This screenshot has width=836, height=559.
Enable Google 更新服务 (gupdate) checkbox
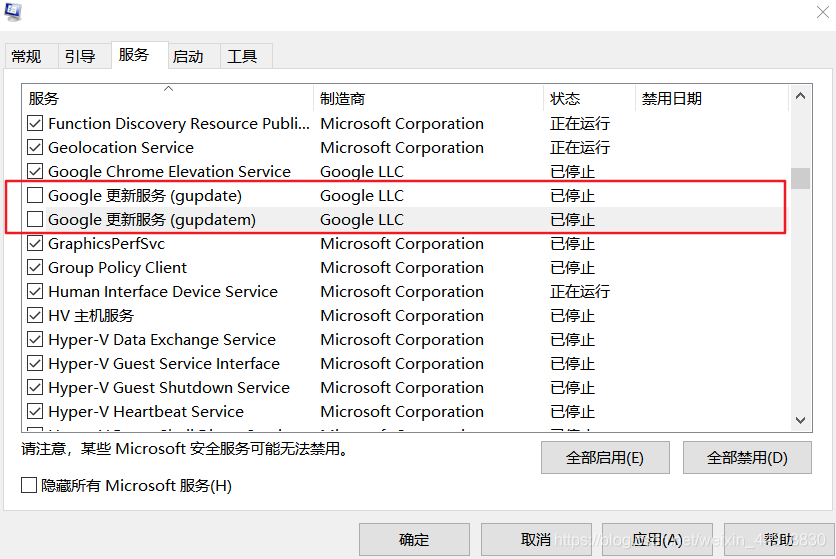click(35, 196)
